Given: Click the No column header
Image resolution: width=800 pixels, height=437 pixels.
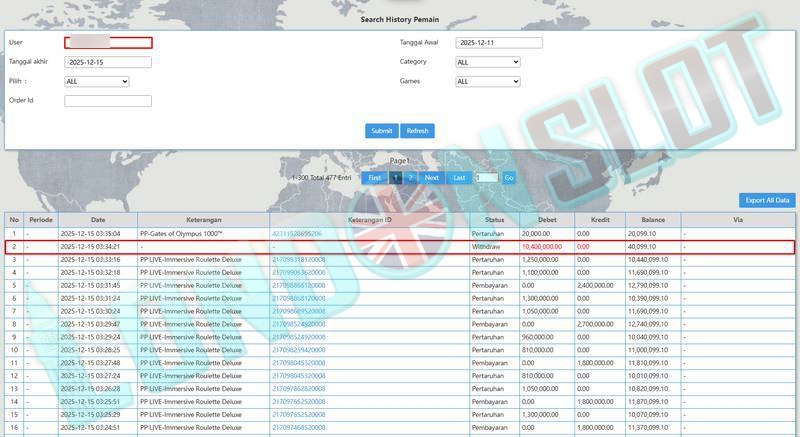Looking at the screenshot, I should click(14, 220).
